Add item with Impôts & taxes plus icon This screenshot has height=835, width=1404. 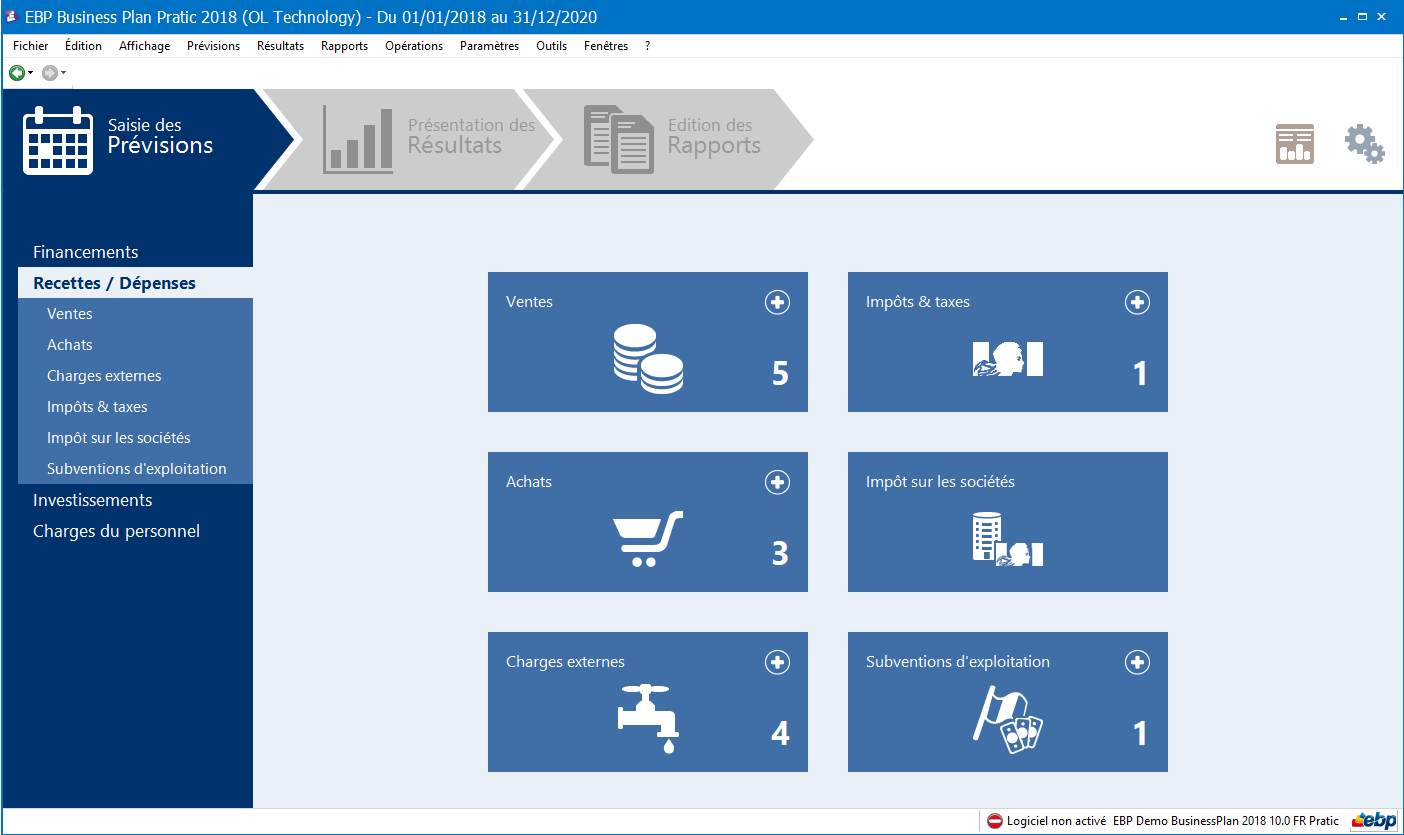[1137, 302]
